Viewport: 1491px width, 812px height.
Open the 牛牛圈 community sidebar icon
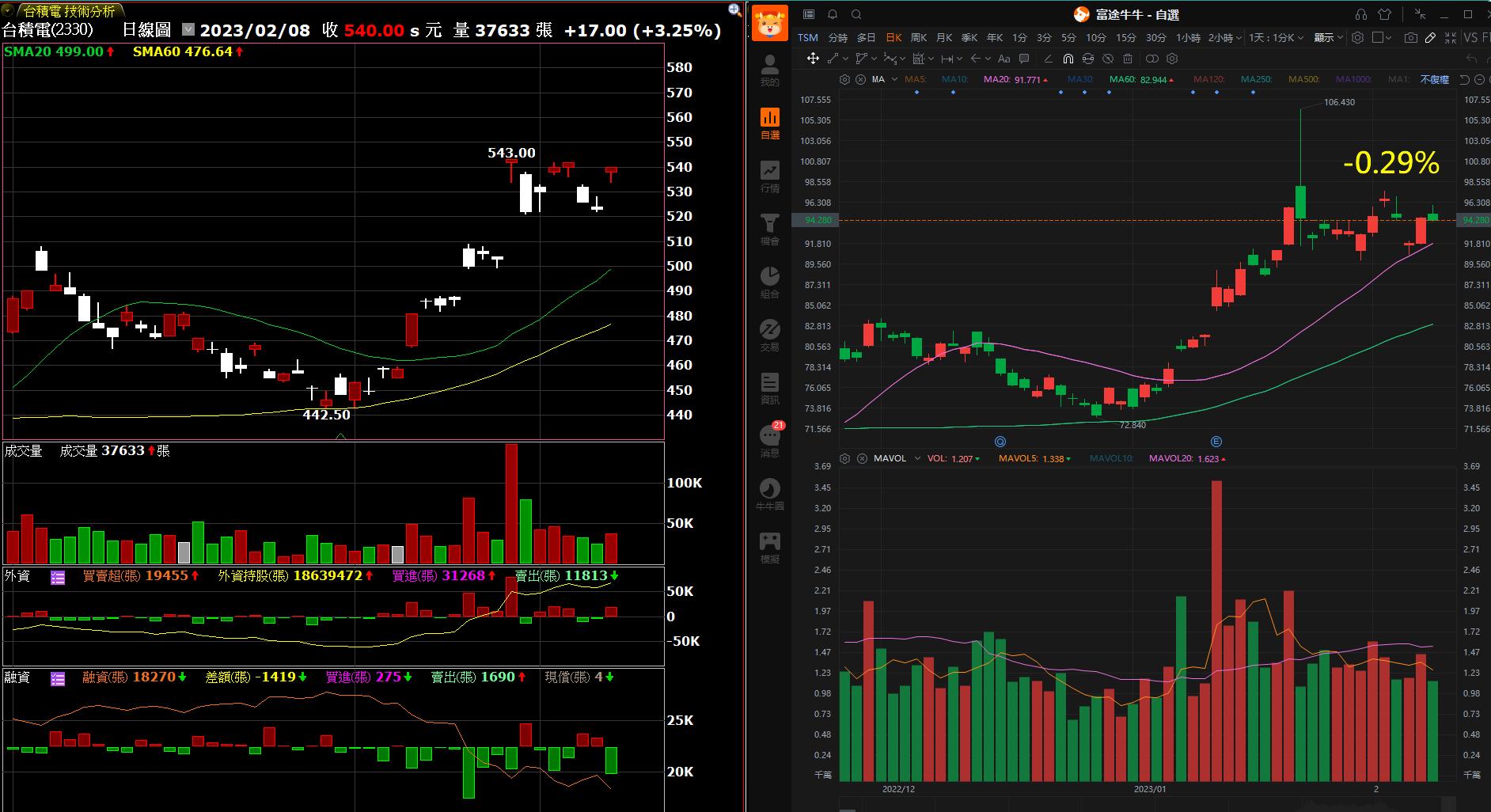coord(769,494)
